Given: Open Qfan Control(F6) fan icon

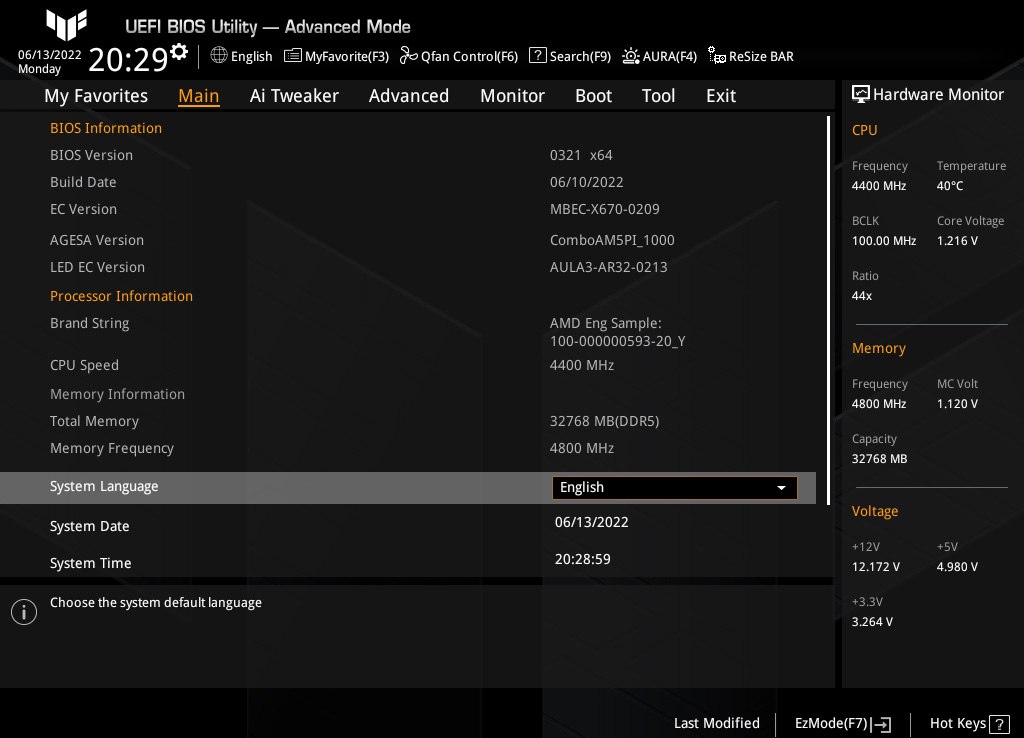Looking at the screenshot, I should (409, 56).
